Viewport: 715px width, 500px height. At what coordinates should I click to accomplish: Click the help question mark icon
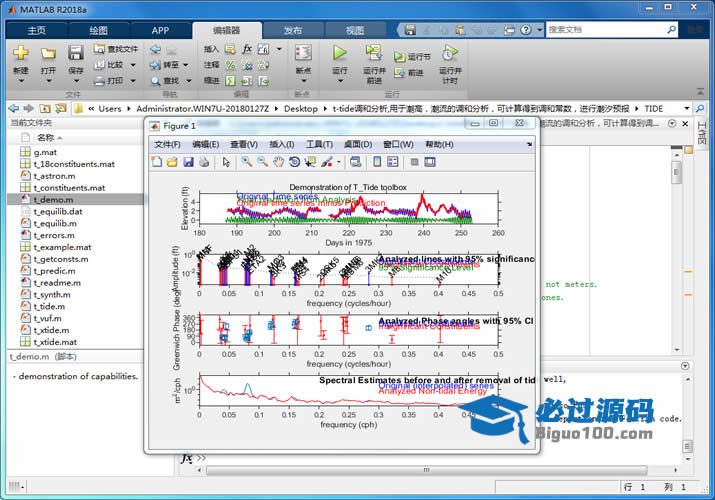[526, 30]
